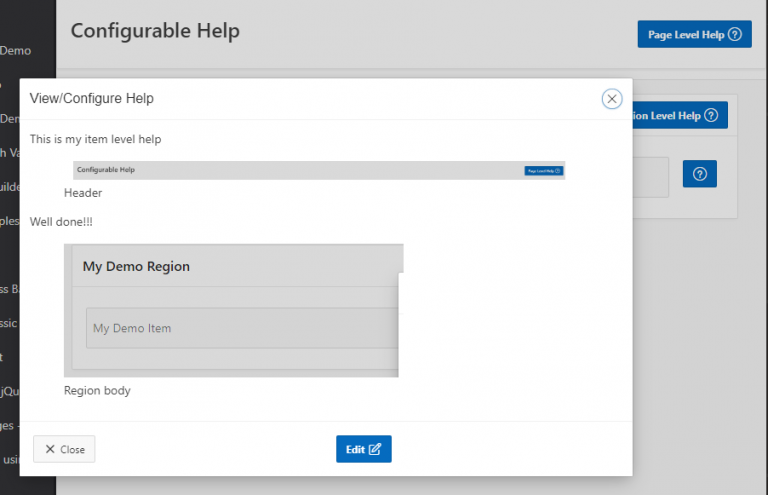Click the Header screenshot thumbnail

[x=319, y=170]
